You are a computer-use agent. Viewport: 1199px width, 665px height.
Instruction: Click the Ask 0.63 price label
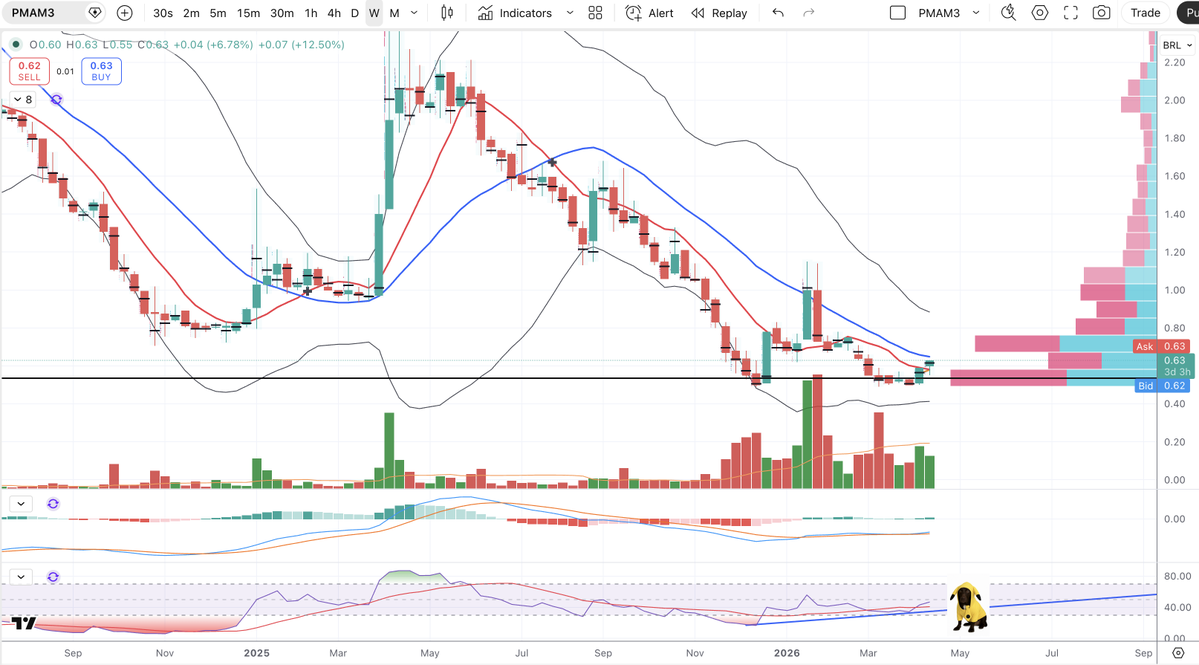pos(1161,346)
